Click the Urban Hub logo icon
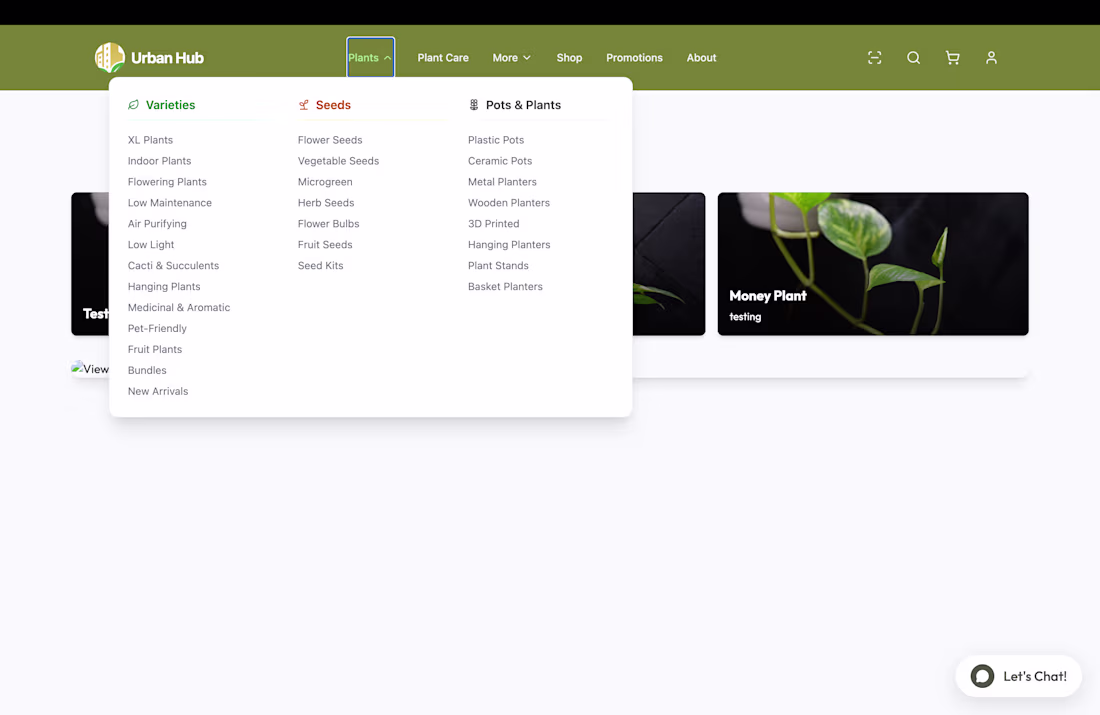This screenshot has width=1100, height=715. (x=109, y=58)
